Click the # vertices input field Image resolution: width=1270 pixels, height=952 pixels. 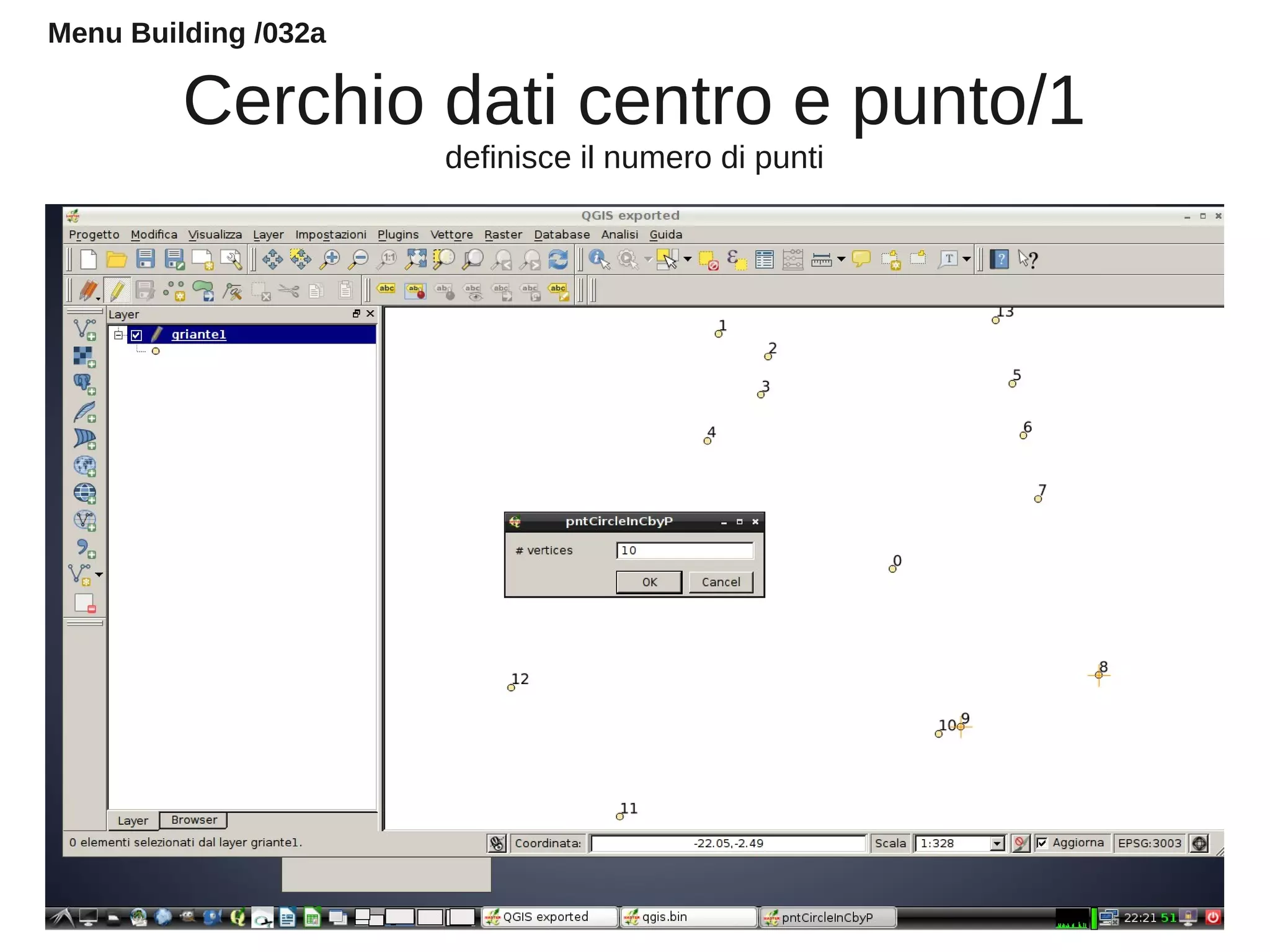click(x=685, y=550)
